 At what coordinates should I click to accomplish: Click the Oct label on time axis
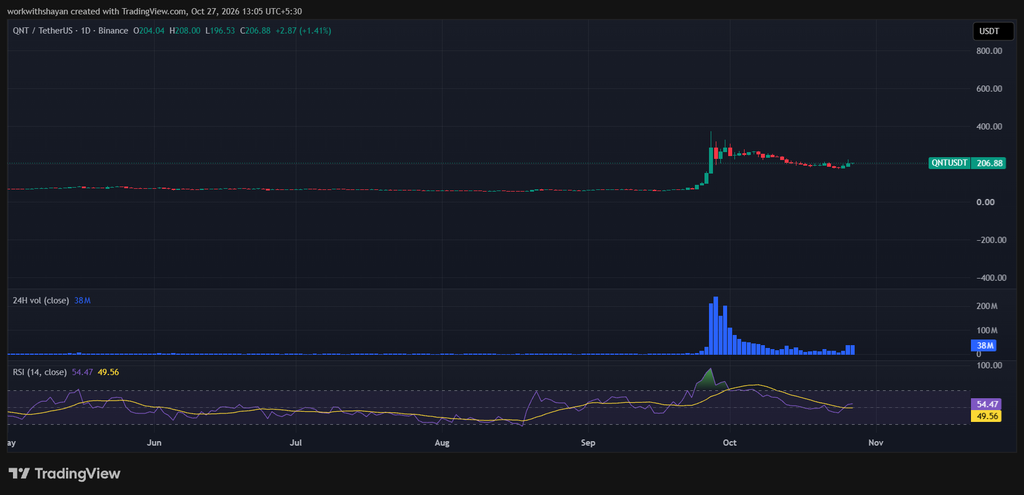pyautogui.click(x=729, y=443)
